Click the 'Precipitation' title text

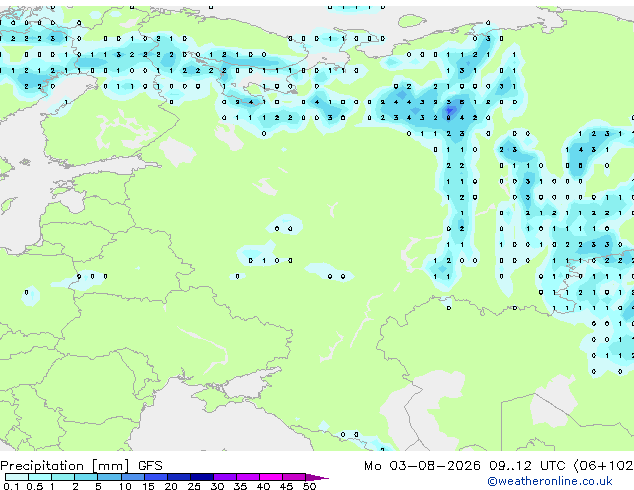point(42,466)
